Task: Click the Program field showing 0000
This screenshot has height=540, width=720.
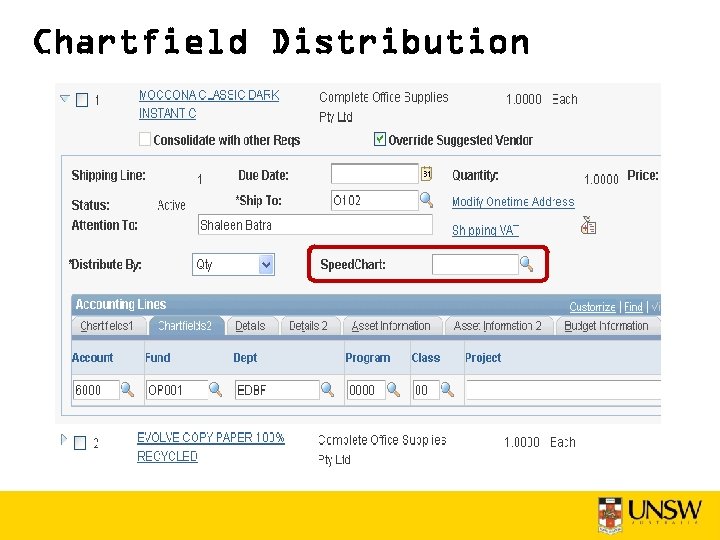Action: point(366,390)
